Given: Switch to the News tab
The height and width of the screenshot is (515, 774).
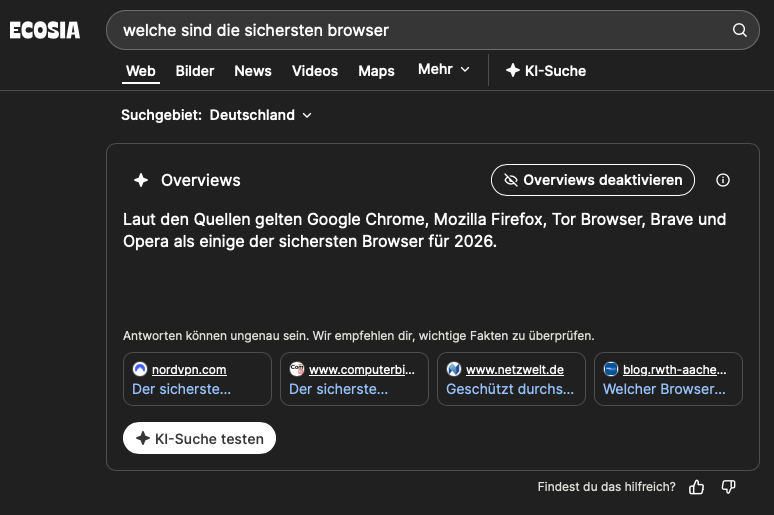Looking at the screenshot, I should (x=253, y=71).
